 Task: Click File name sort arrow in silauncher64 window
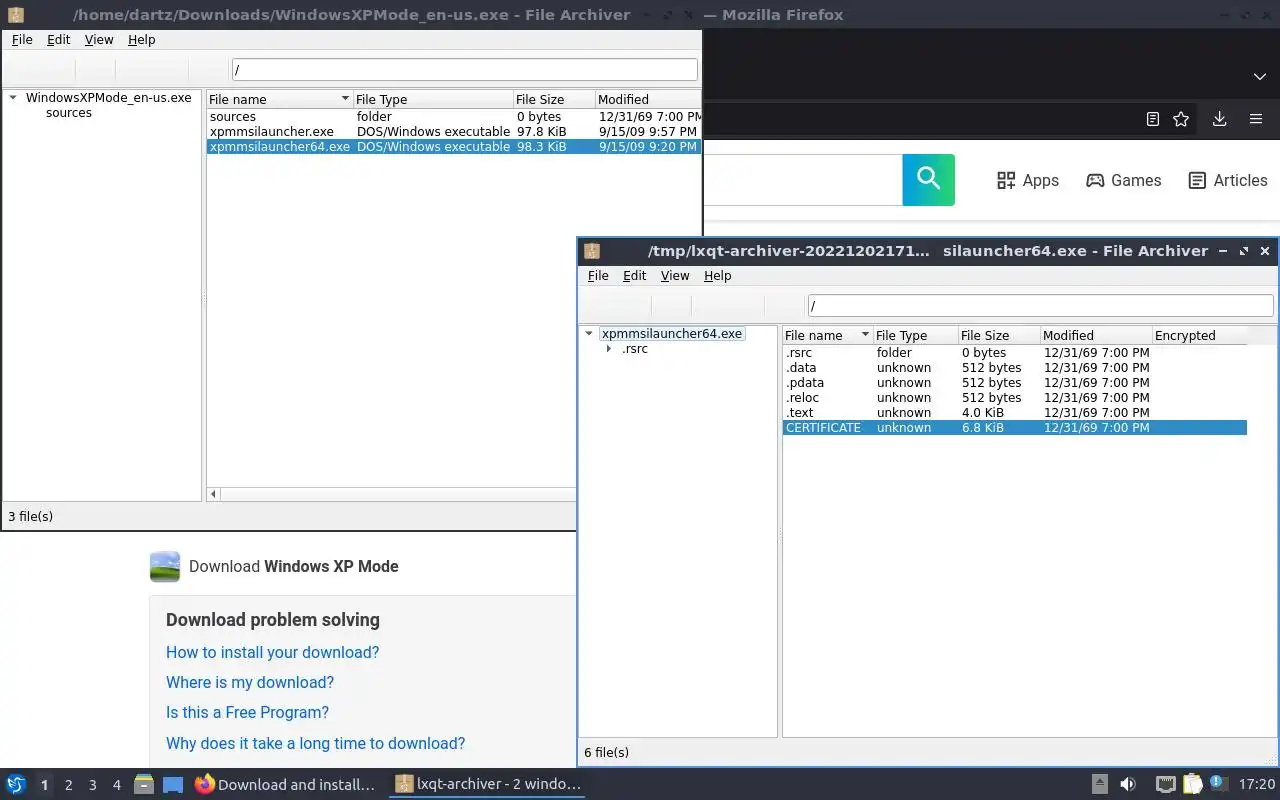(865, 335)
